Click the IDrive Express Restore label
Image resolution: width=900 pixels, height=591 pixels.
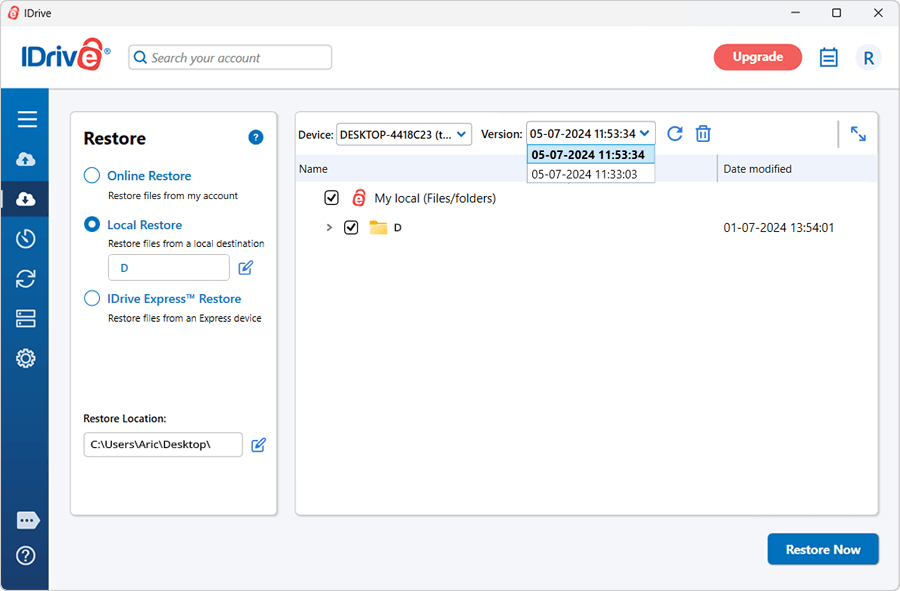pyautogui.click(x=174, y=298)
